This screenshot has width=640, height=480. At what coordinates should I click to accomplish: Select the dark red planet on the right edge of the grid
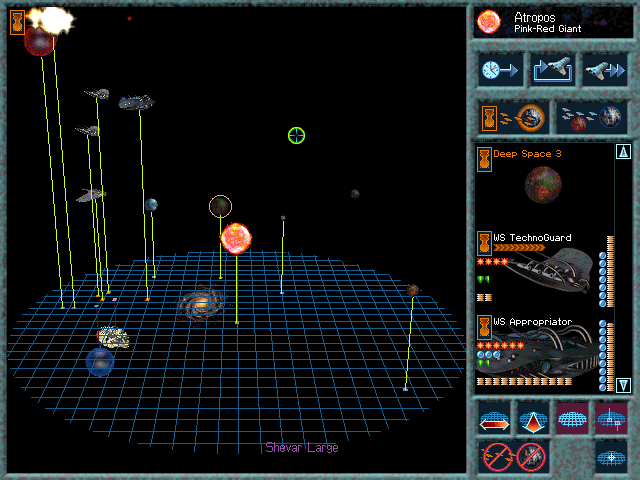(x=413, y=290)
